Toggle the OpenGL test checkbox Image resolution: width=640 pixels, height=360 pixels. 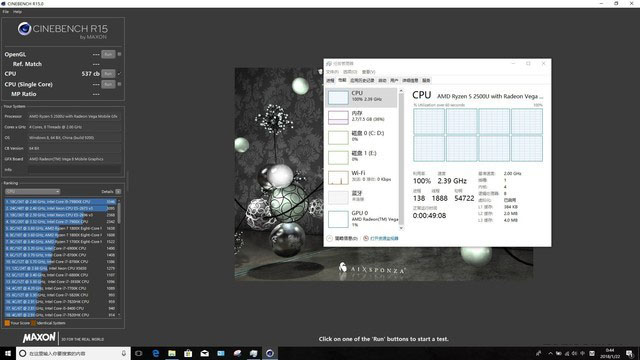click(x=119, y=54)
